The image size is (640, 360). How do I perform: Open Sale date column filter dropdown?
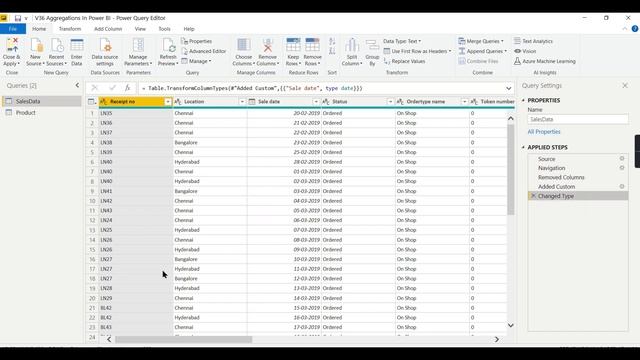point(316,102)
